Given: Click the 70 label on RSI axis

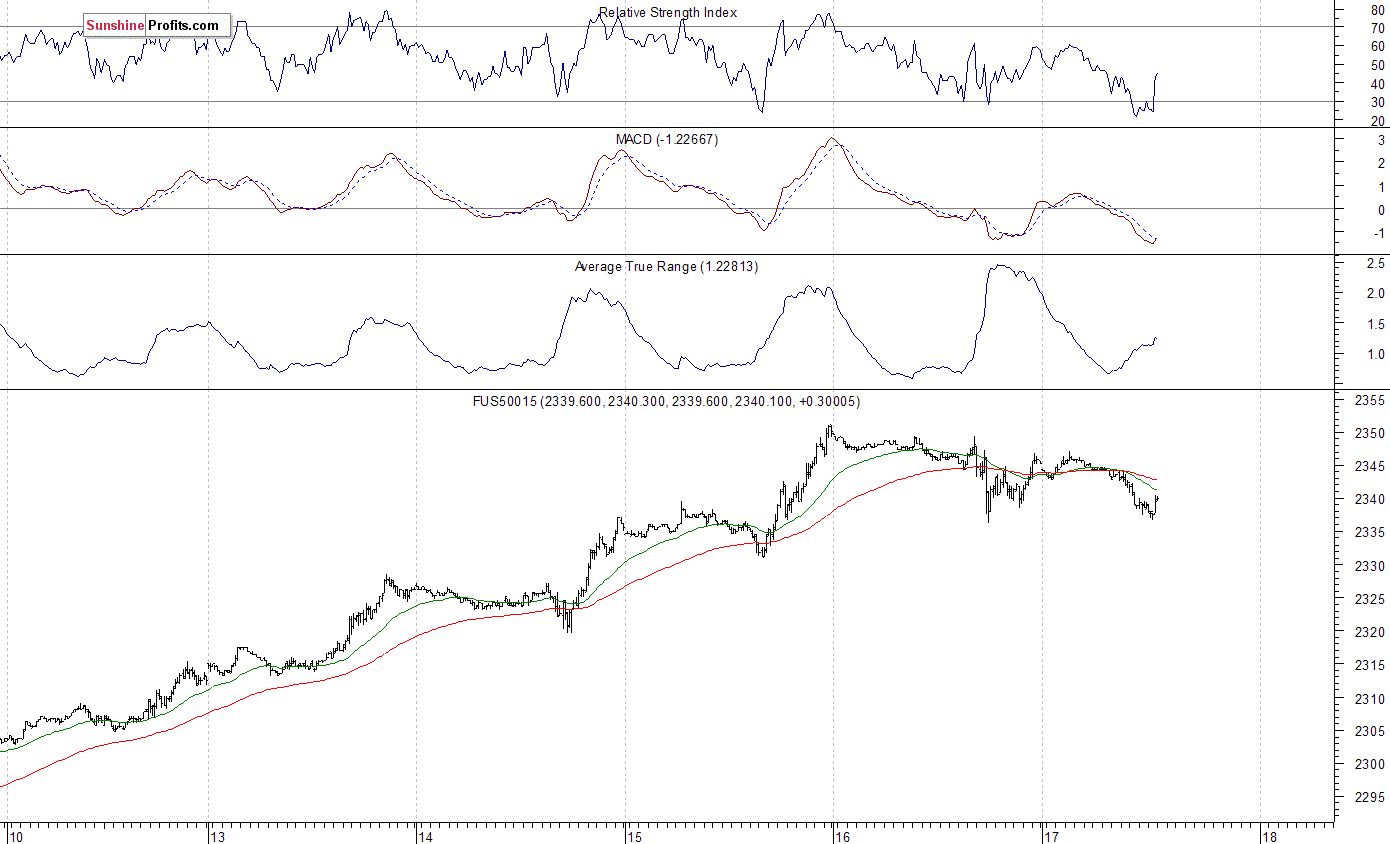Looking at the screenshot, I should click(1377, 29).
